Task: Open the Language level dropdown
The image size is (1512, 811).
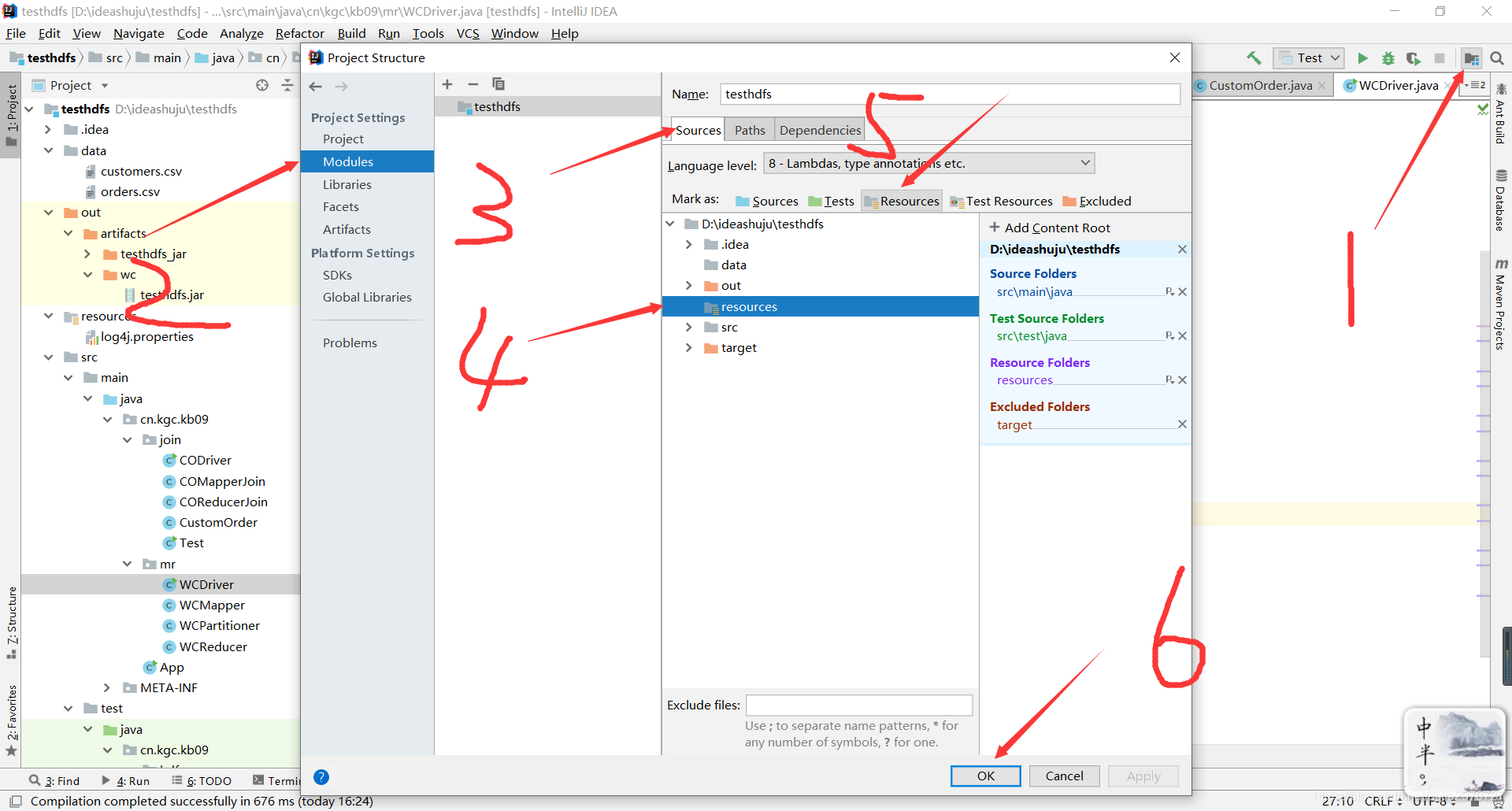Action: (929, 164)
